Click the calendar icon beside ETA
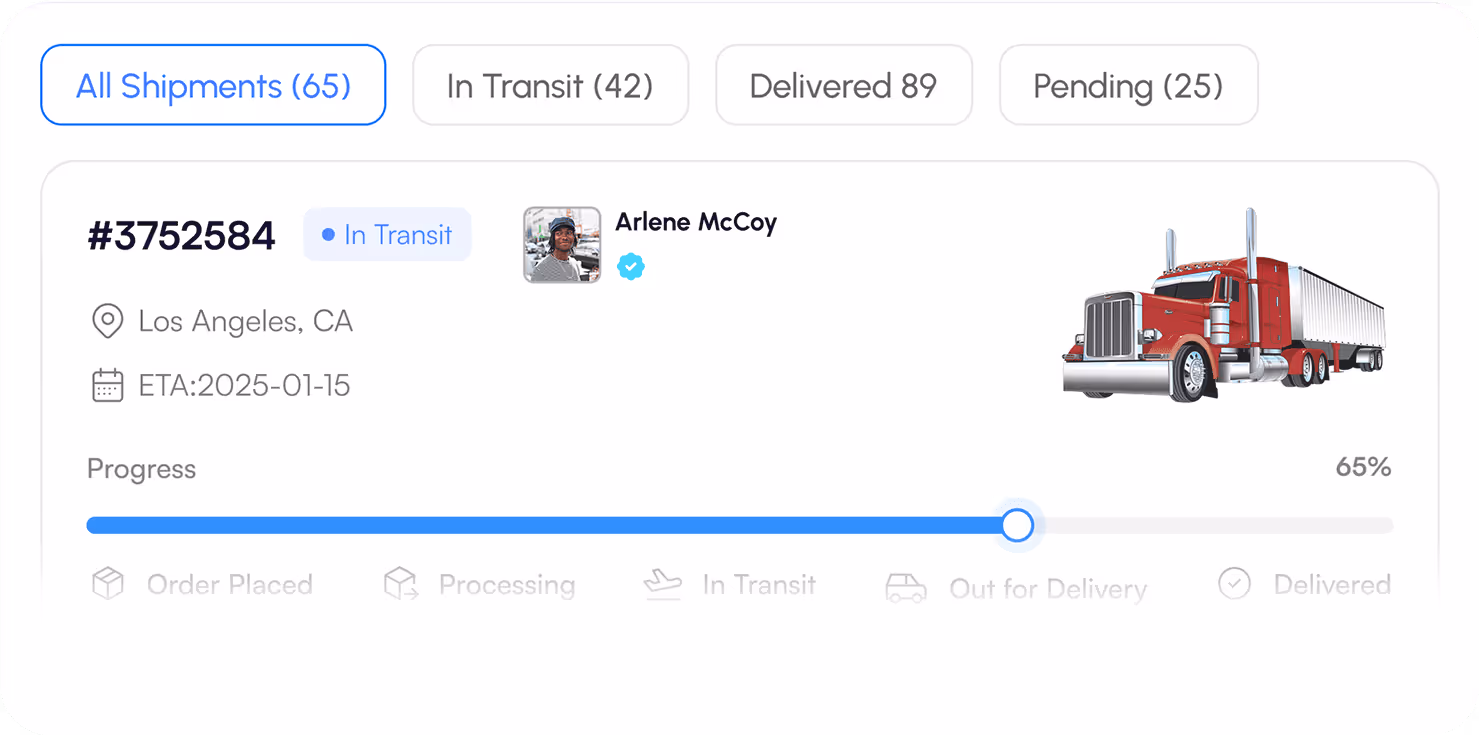 [107, 386]
